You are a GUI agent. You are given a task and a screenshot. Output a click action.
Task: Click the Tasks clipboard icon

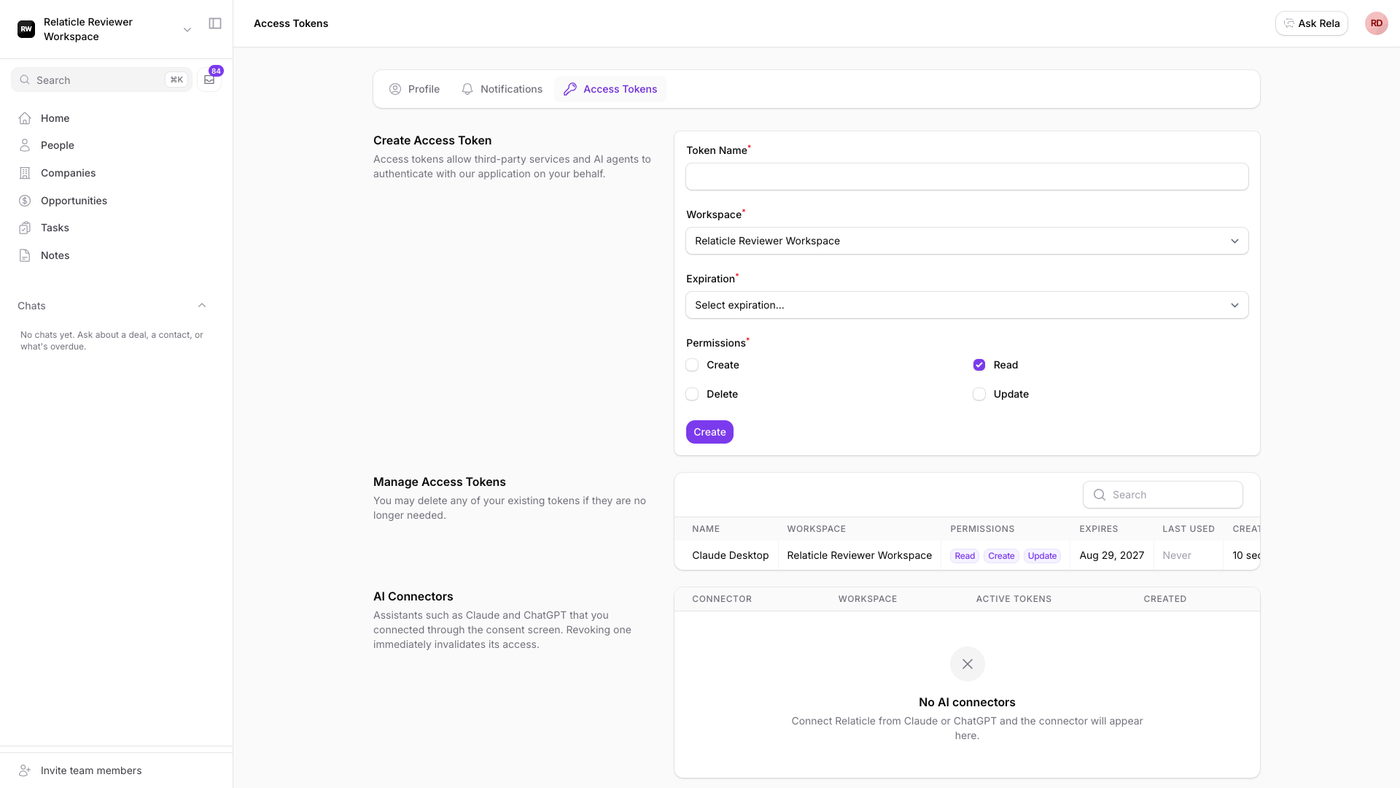(25, 228)
